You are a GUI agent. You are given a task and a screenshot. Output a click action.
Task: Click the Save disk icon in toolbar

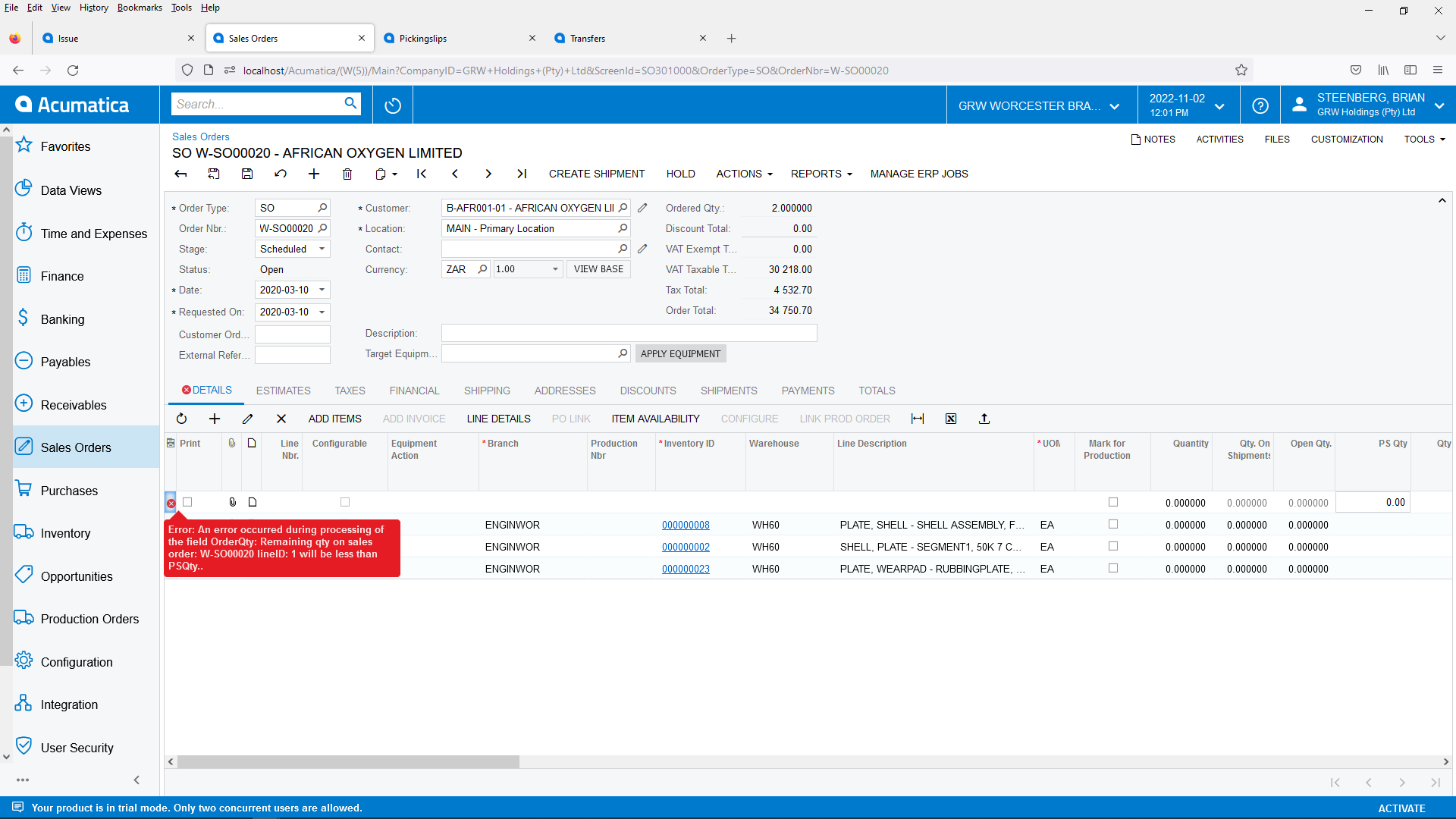point(247,174)
